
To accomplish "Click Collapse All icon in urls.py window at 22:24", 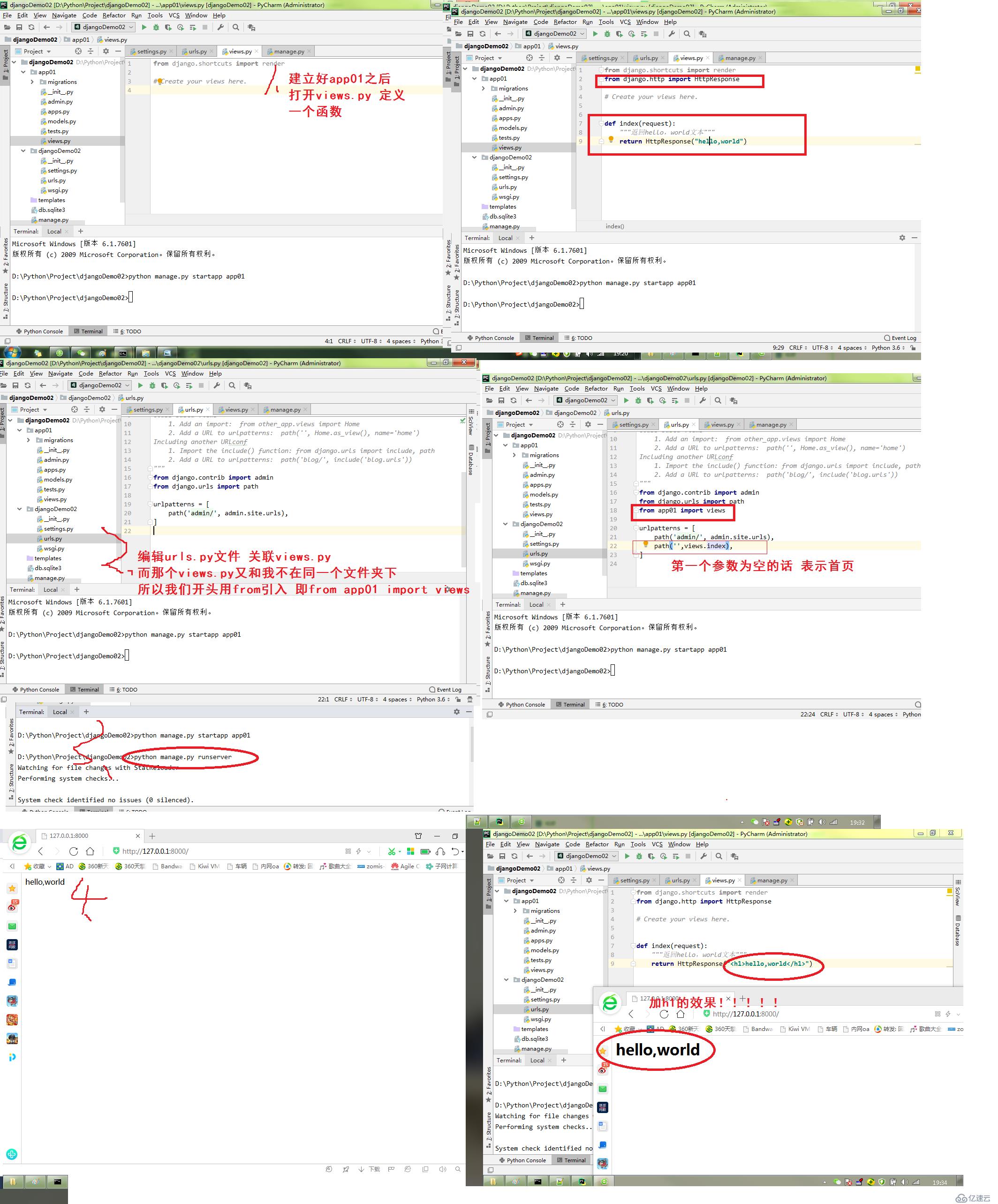I will pos(573,424).
